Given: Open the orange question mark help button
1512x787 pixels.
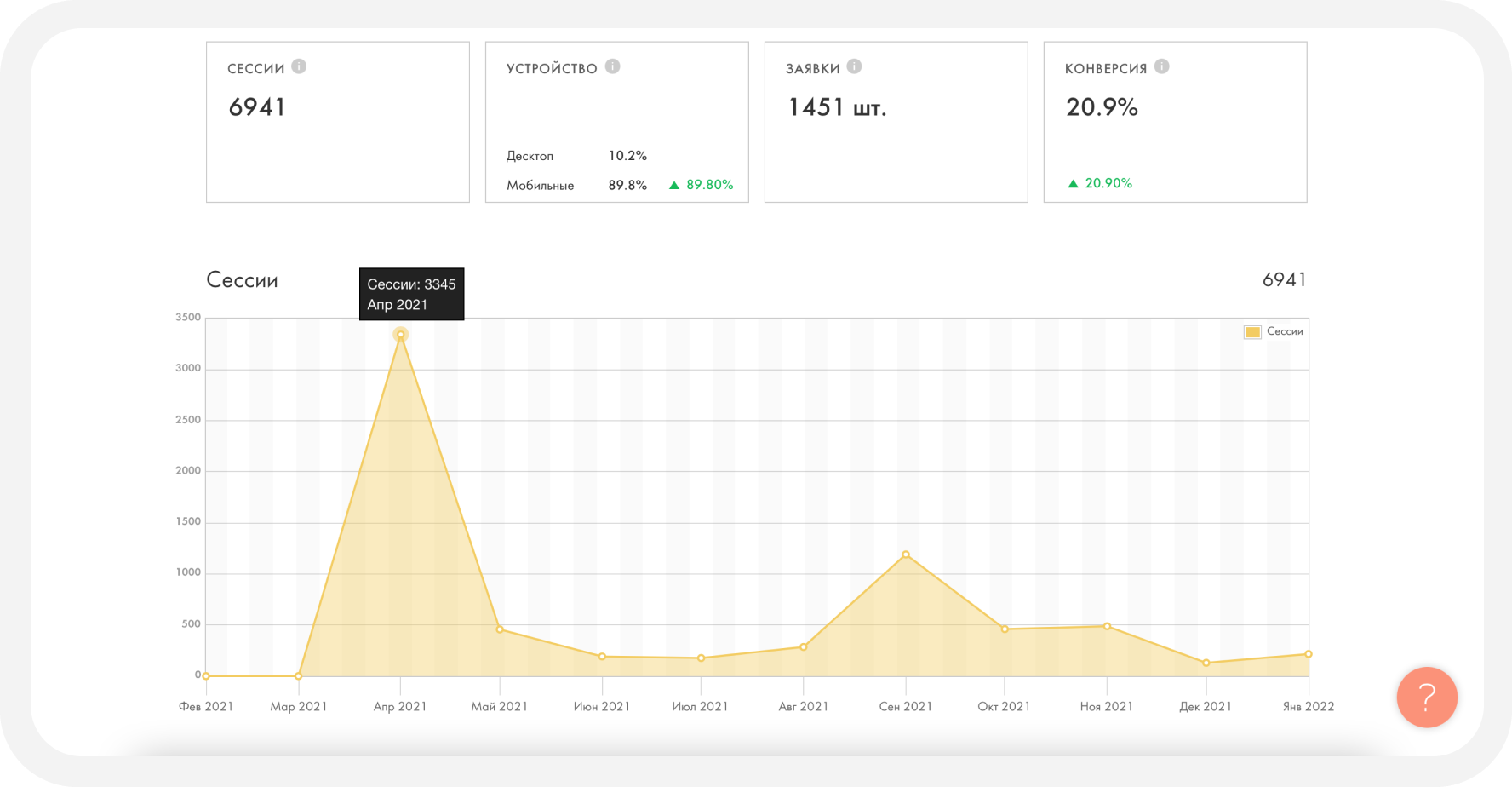Looking at the screenshot, I should click(1427, 697).
